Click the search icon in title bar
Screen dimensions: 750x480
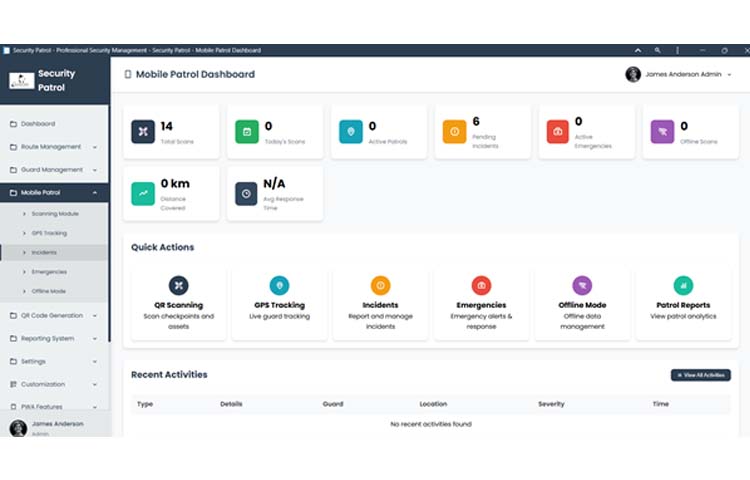pyautogui.click(x=657, y=50)
